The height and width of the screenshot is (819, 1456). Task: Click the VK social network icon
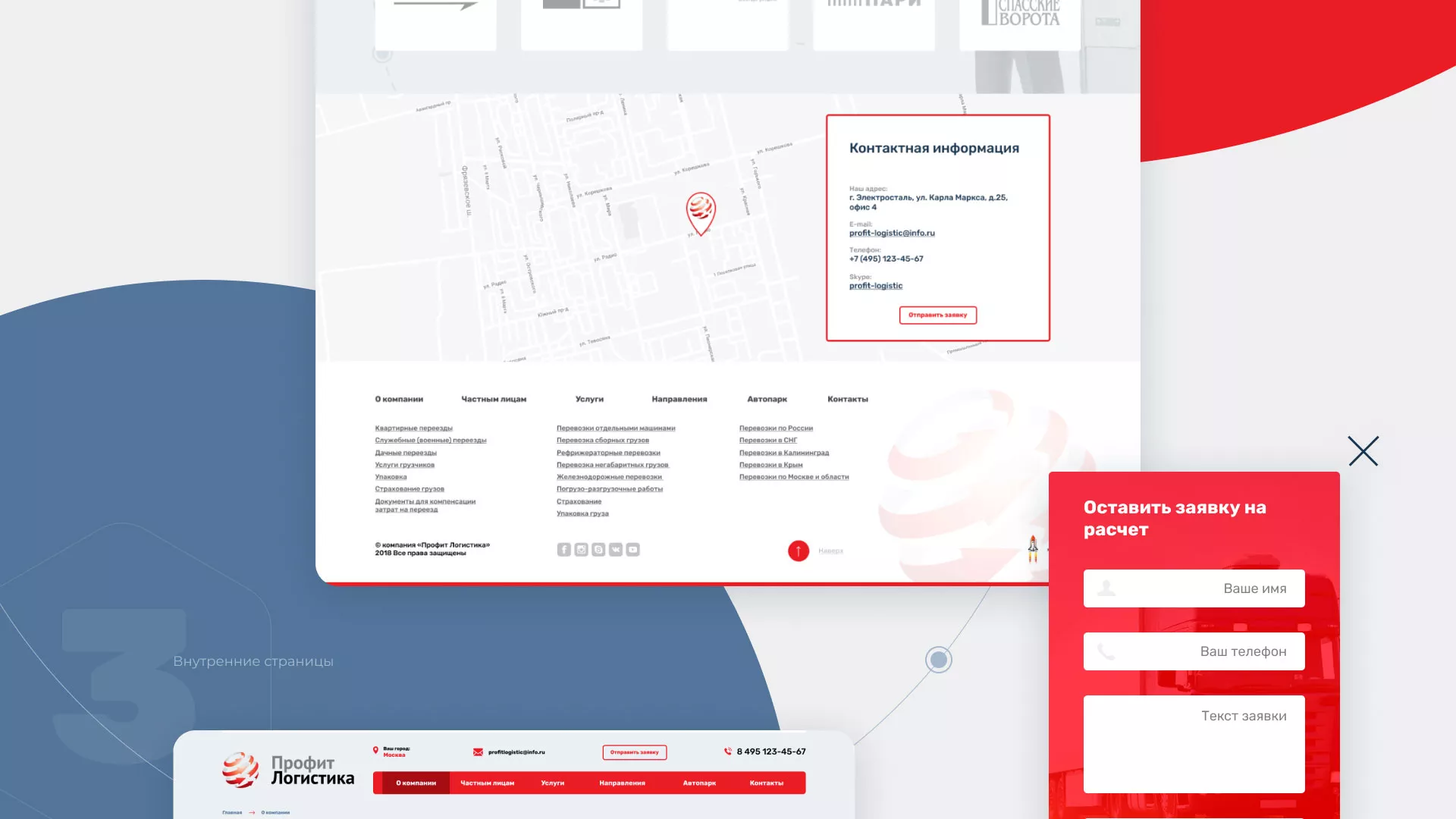[x=615, y=550]
